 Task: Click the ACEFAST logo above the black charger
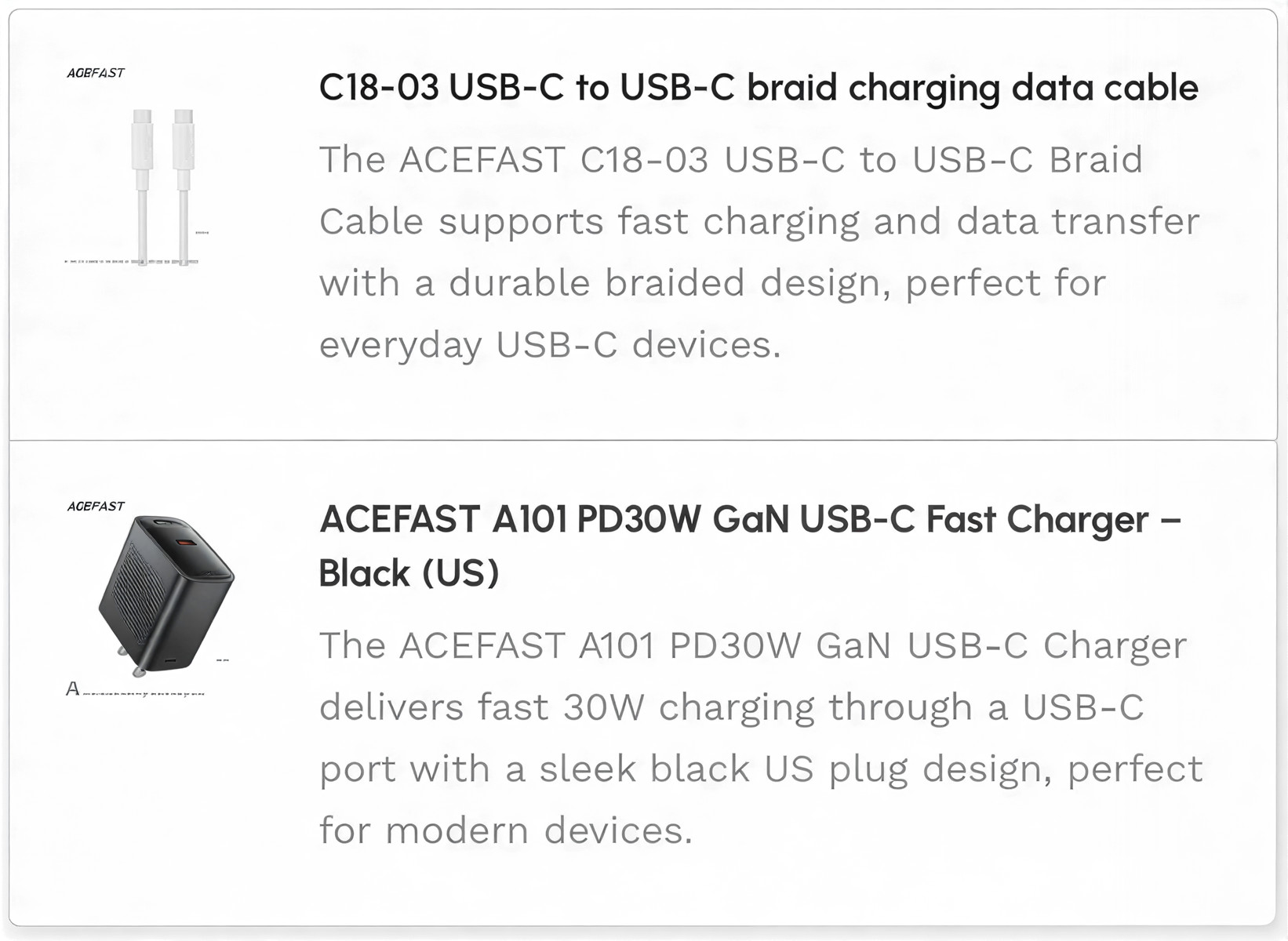(x=96, y=507)
